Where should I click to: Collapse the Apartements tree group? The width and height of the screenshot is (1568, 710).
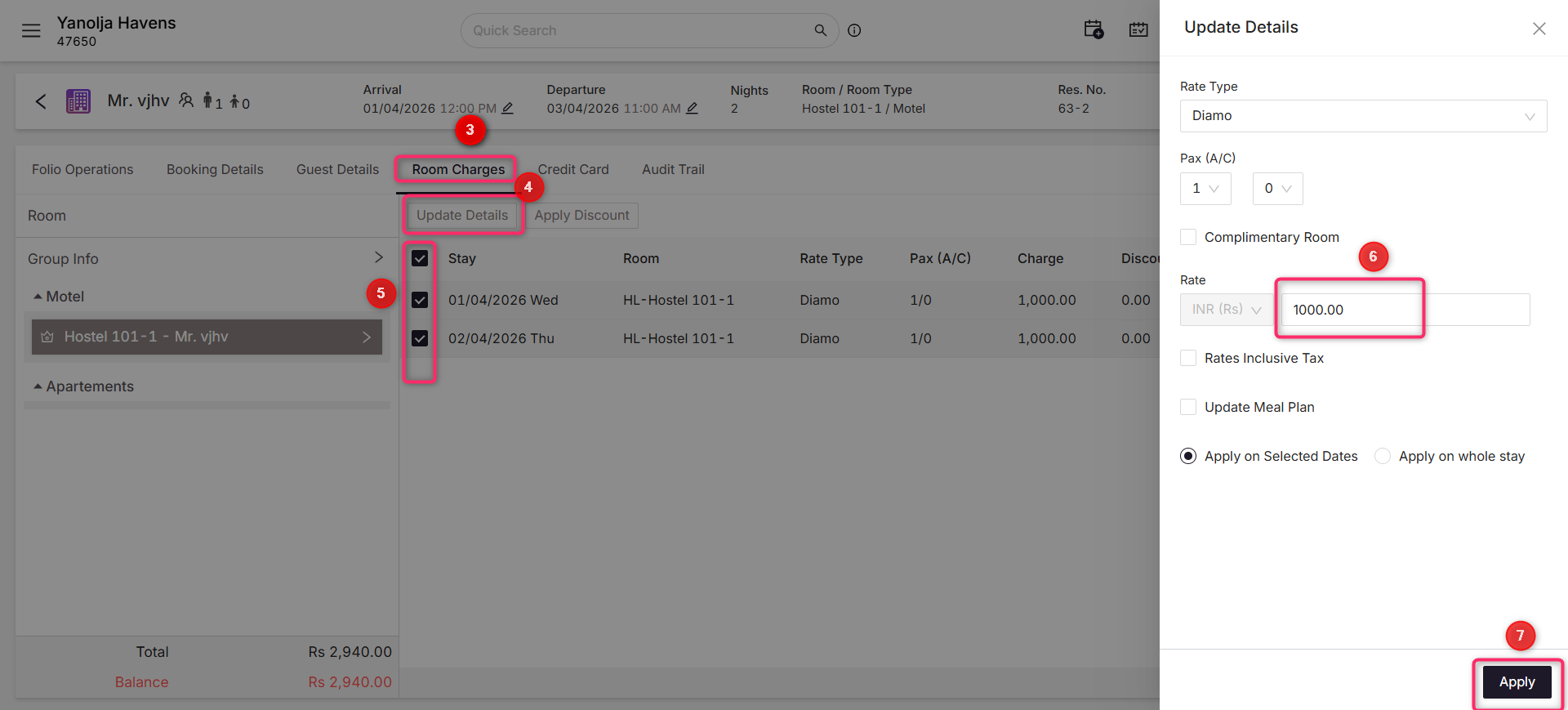coord(38,386)
